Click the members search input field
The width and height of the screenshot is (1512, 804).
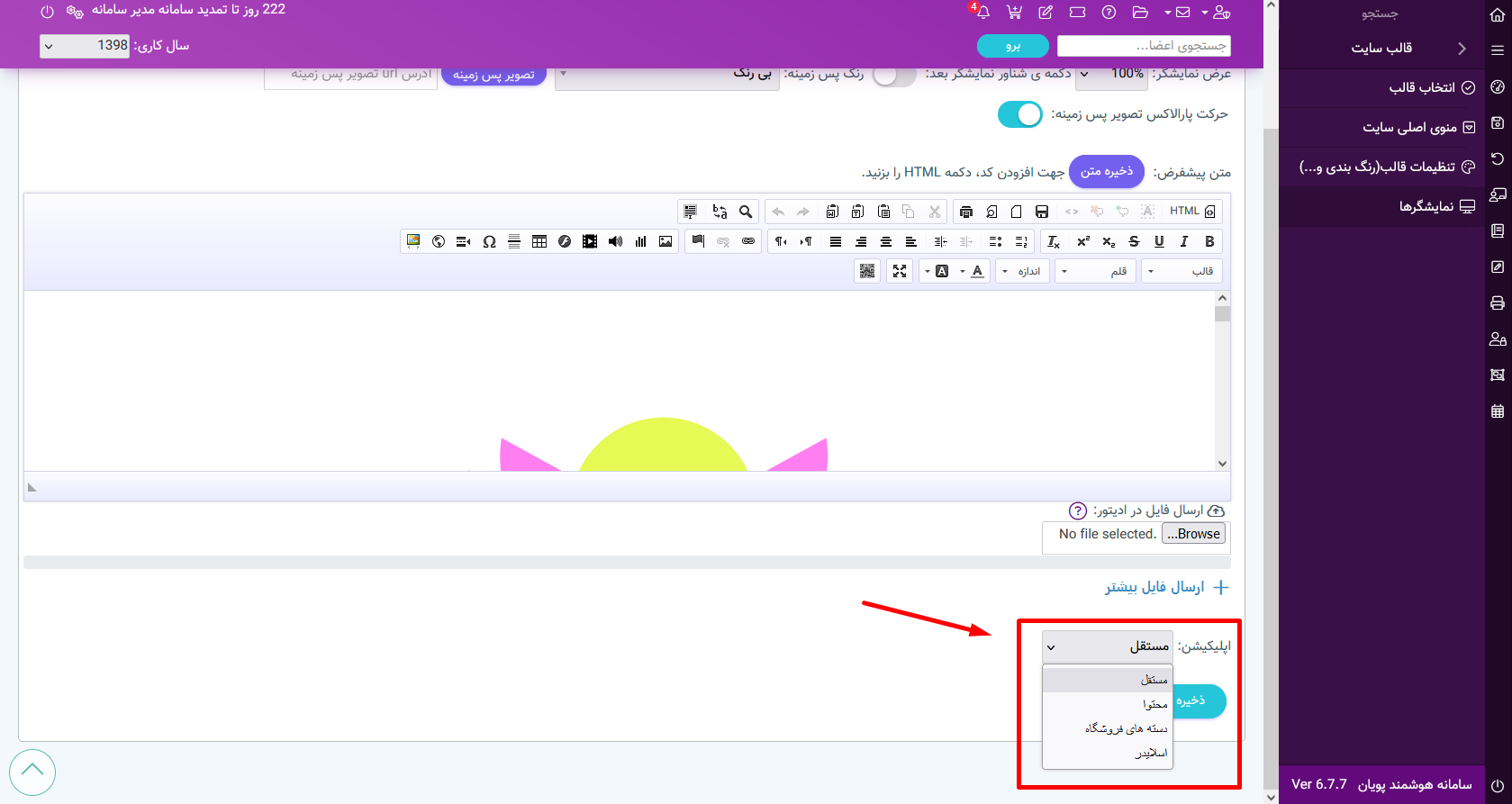1144,46
